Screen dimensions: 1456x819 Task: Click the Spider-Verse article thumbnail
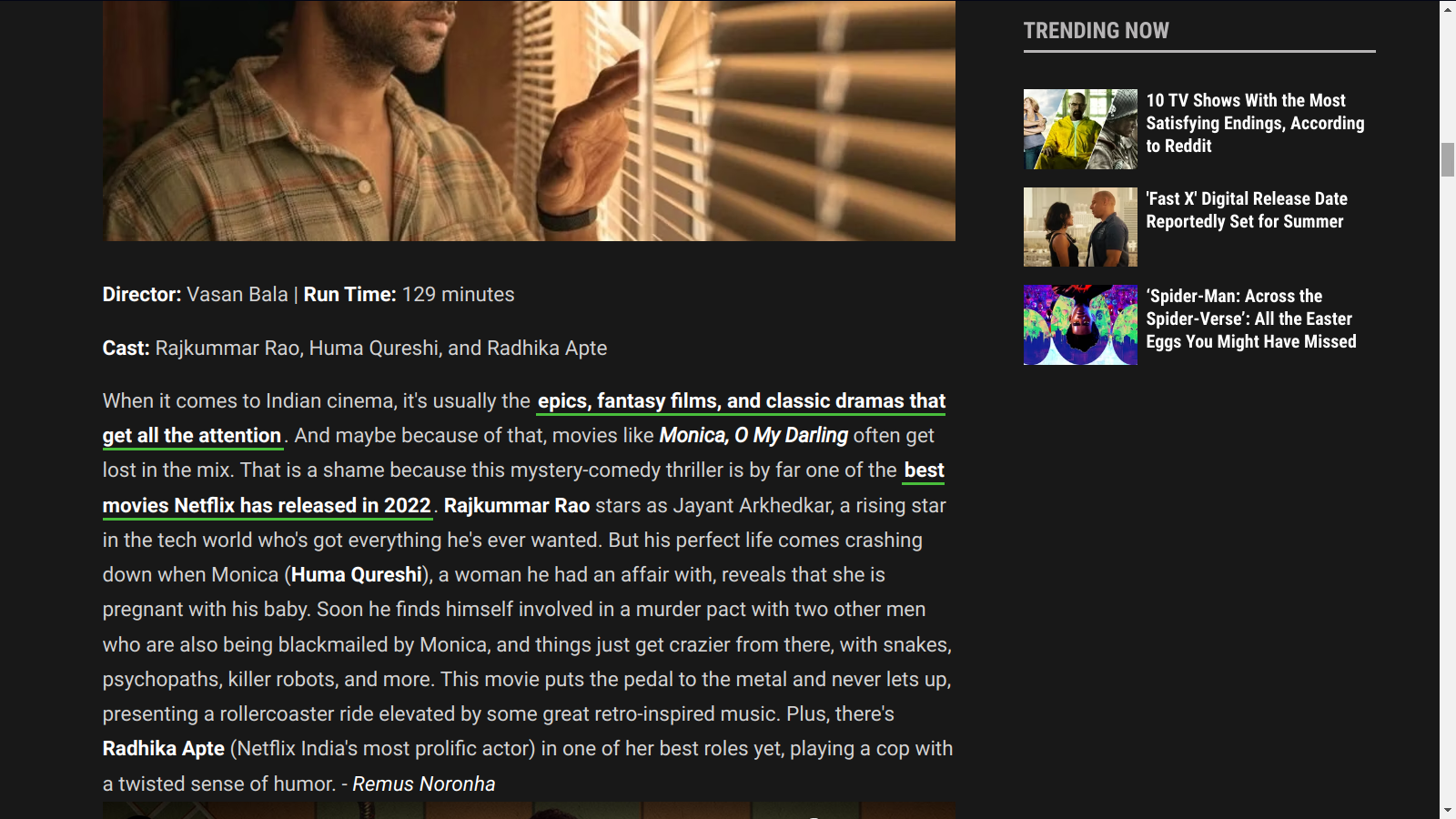[x=1080, y=325]
